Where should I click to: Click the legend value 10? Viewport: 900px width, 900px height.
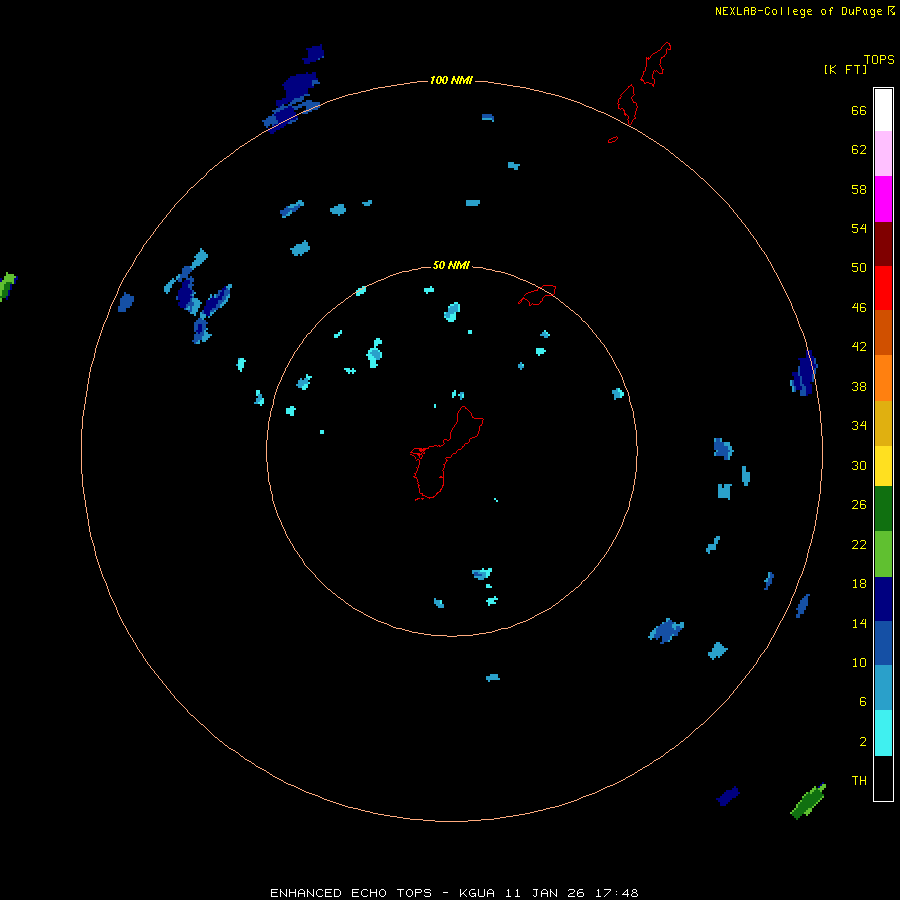[x=859, y=662]
